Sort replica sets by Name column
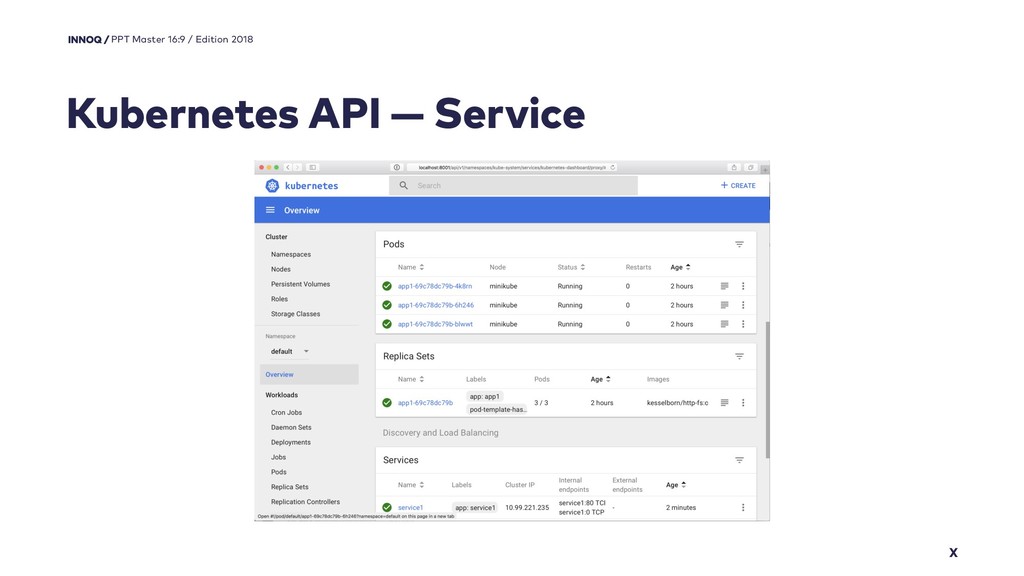This screenshot has height=576, width=1024. (x=411, y=379)
